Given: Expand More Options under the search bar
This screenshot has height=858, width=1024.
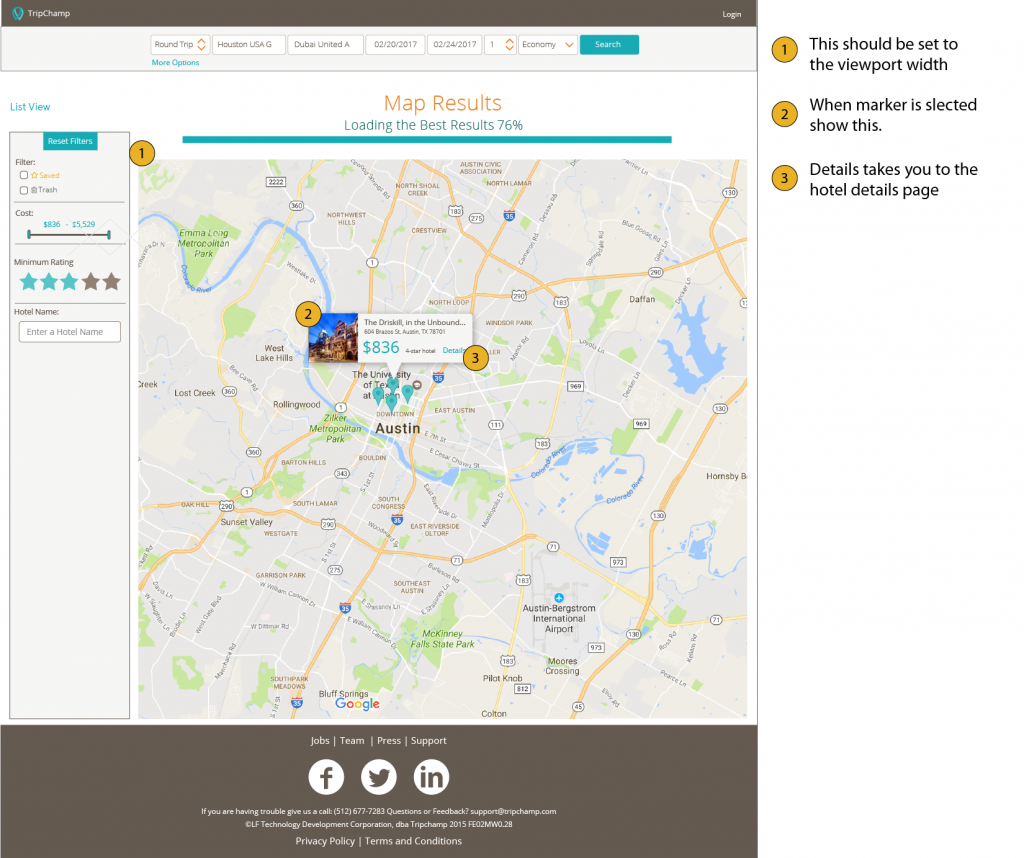Looking at the screenshot, I should pos(177,62).
